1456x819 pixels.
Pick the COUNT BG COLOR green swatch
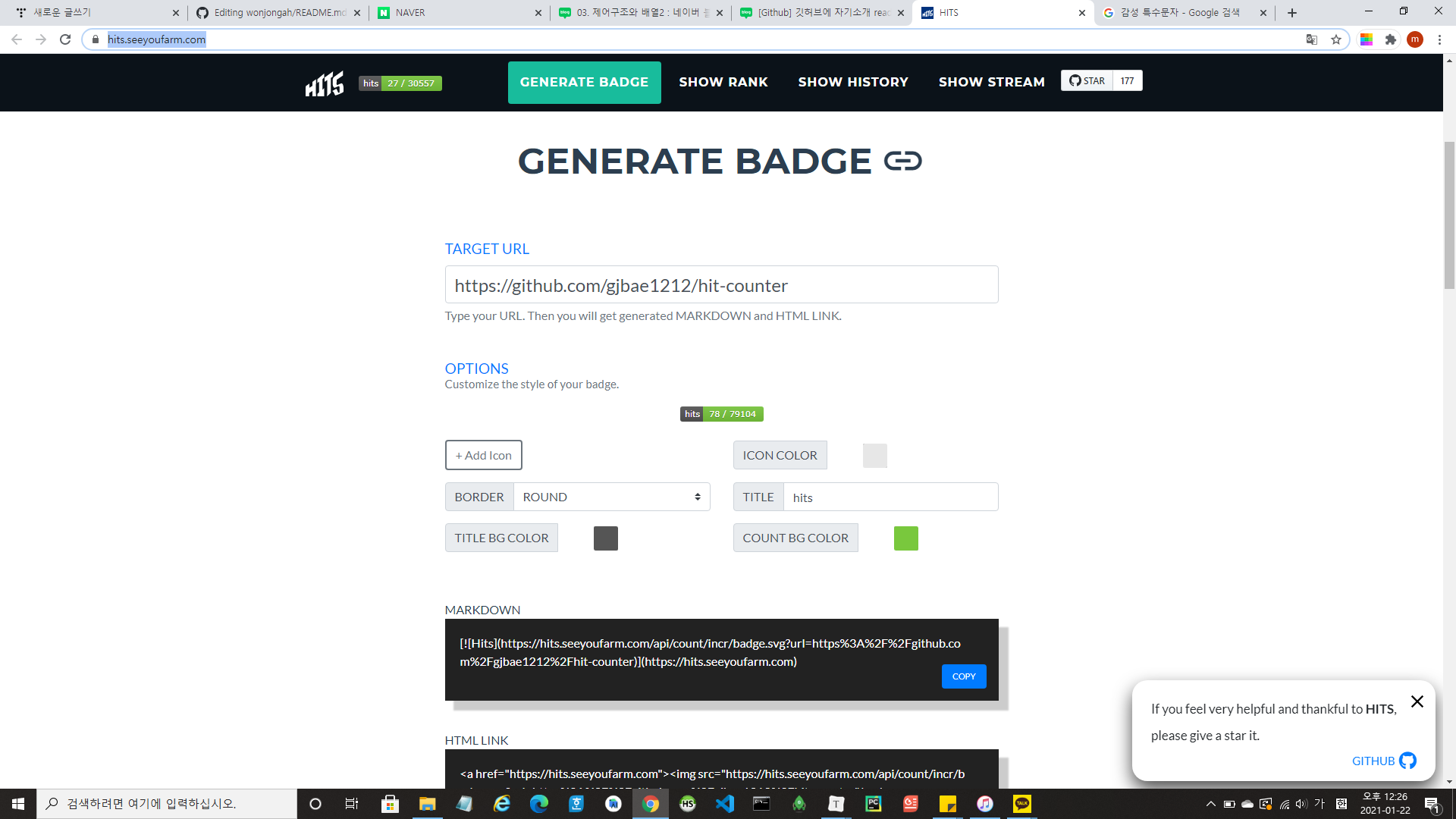click(x=905, y=538)
